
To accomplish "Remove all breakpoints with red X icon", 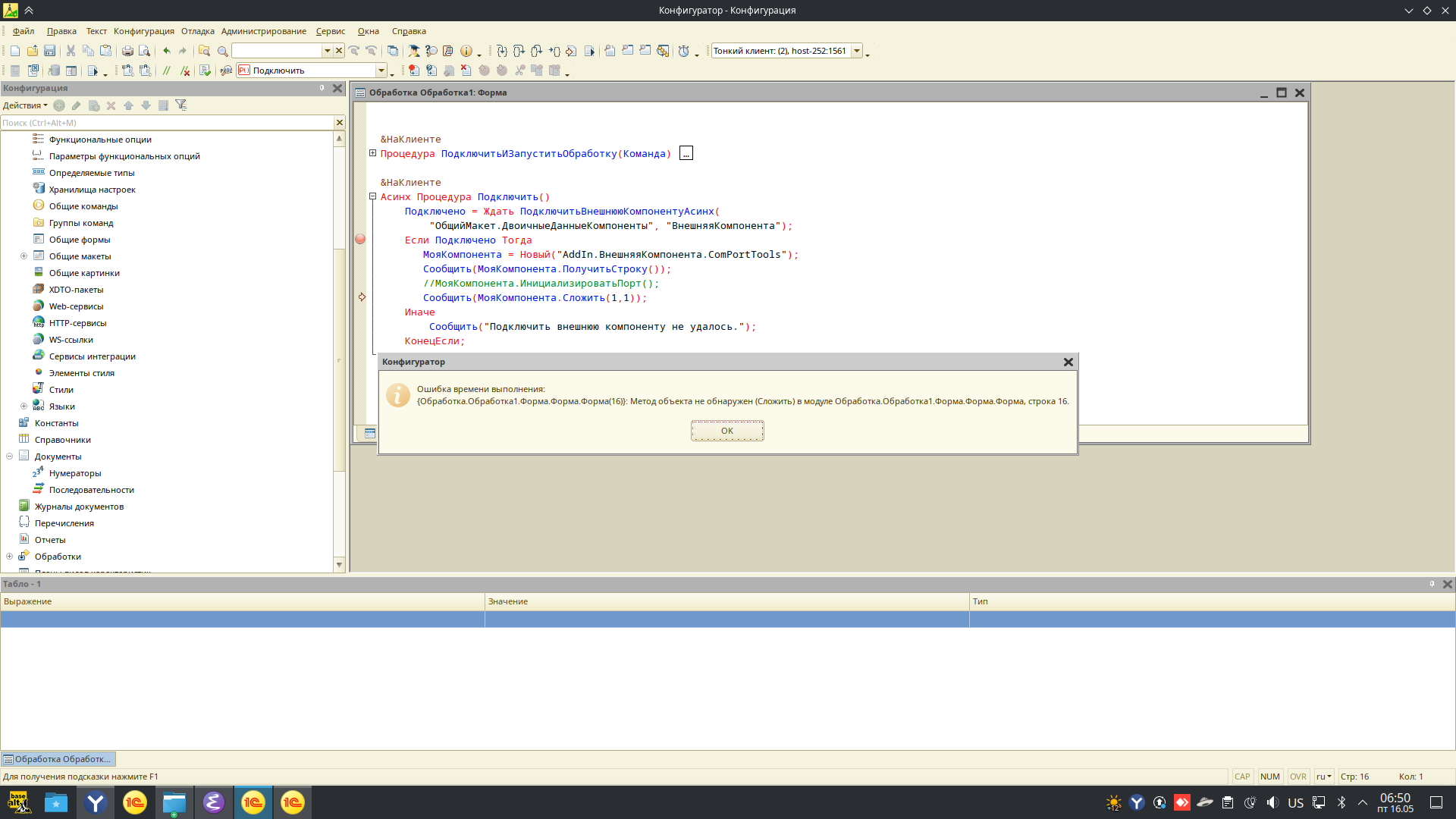I will [466, 71].
